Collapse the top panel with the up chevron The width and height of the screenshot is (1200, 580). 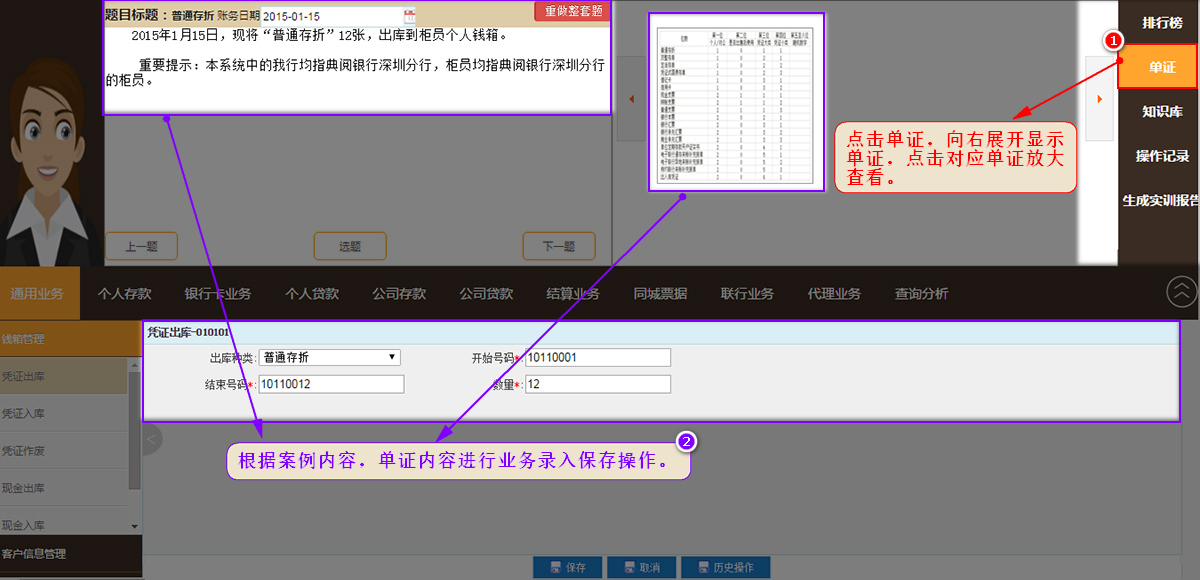tap(1181, 291)
